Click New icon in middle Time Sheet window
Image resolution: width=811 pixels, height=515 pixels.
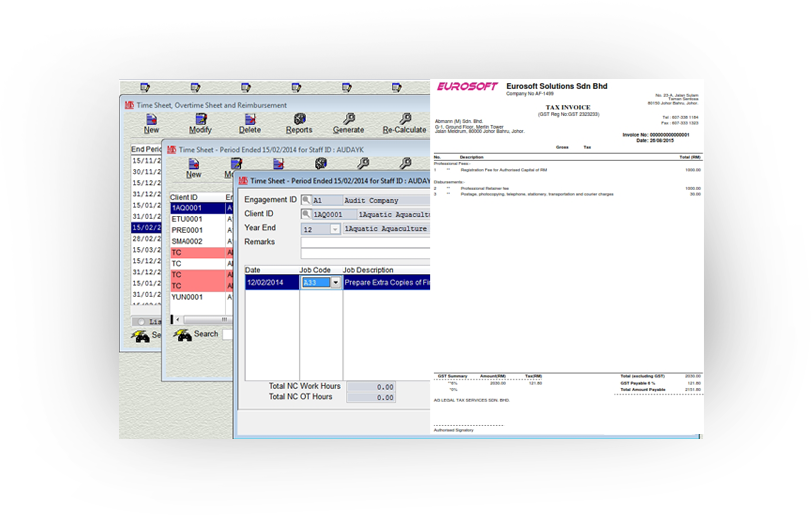click(x=194, y=164)
